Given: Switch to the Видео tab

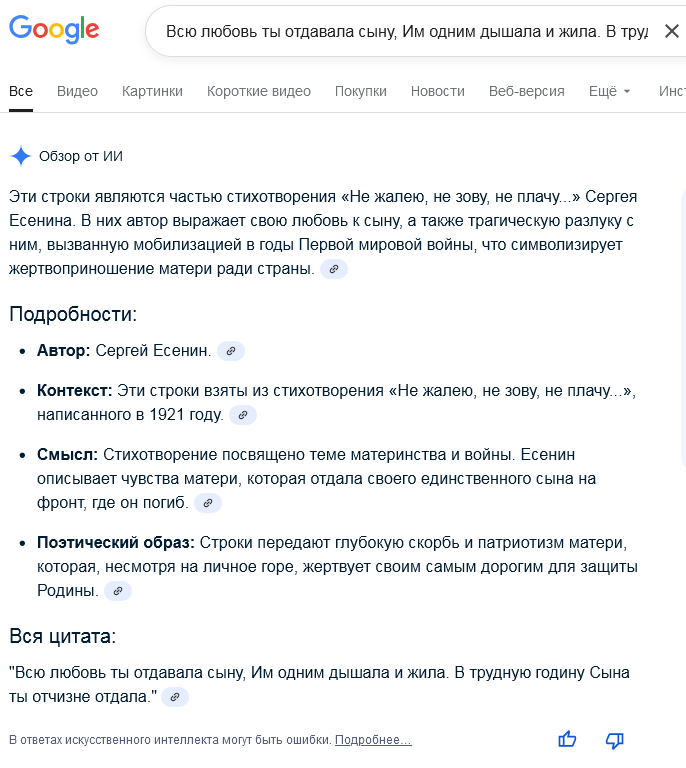Looking at the screenshot, I should [77, 91].
